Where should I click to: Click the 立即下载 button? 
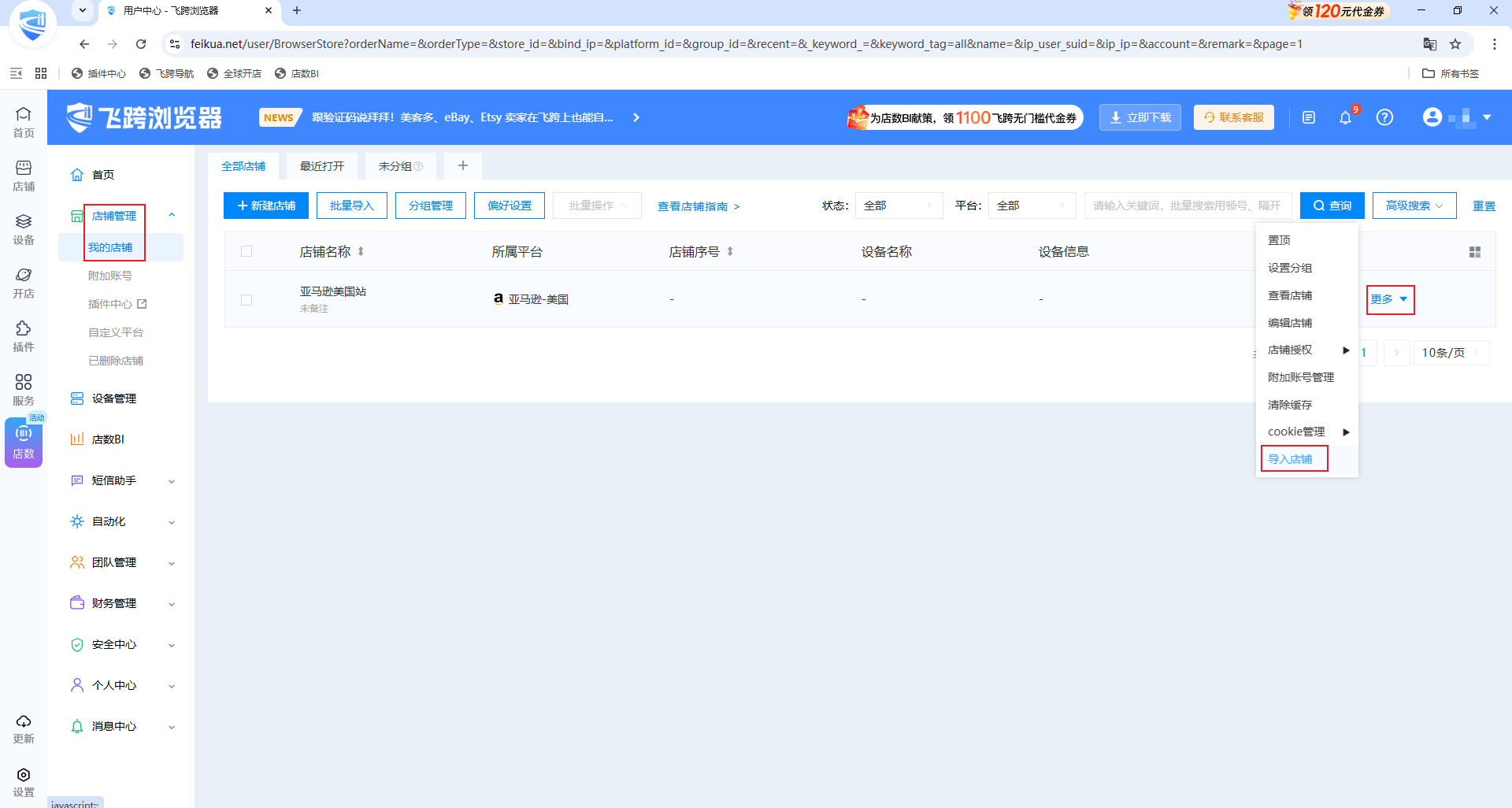[x=1140, y=117]
